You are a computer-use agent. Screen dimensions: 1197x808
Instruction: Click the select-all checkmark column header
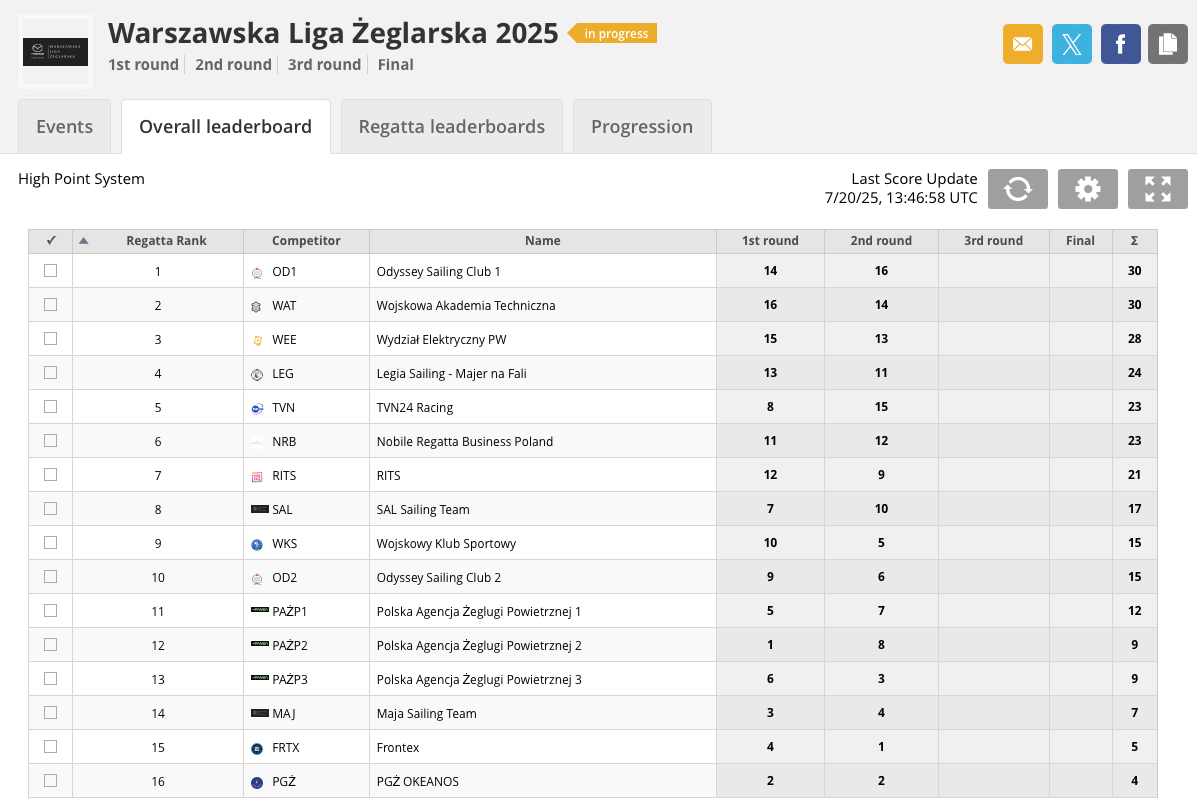51,241
